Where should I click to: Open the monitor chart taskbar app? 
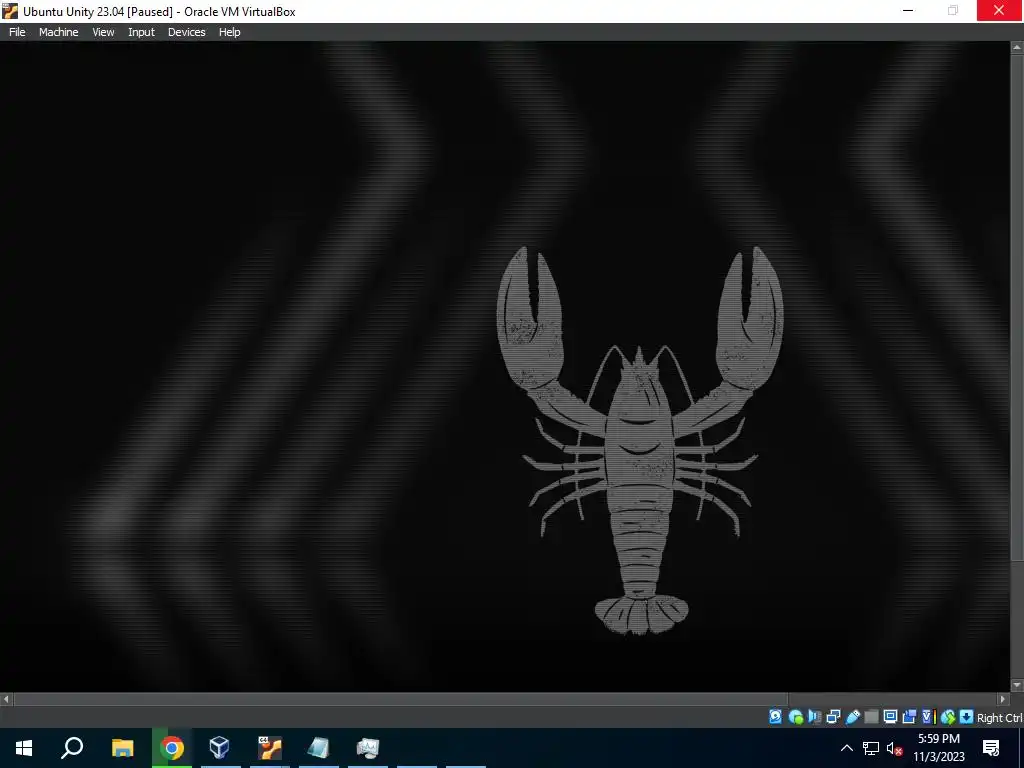[368, 748]
